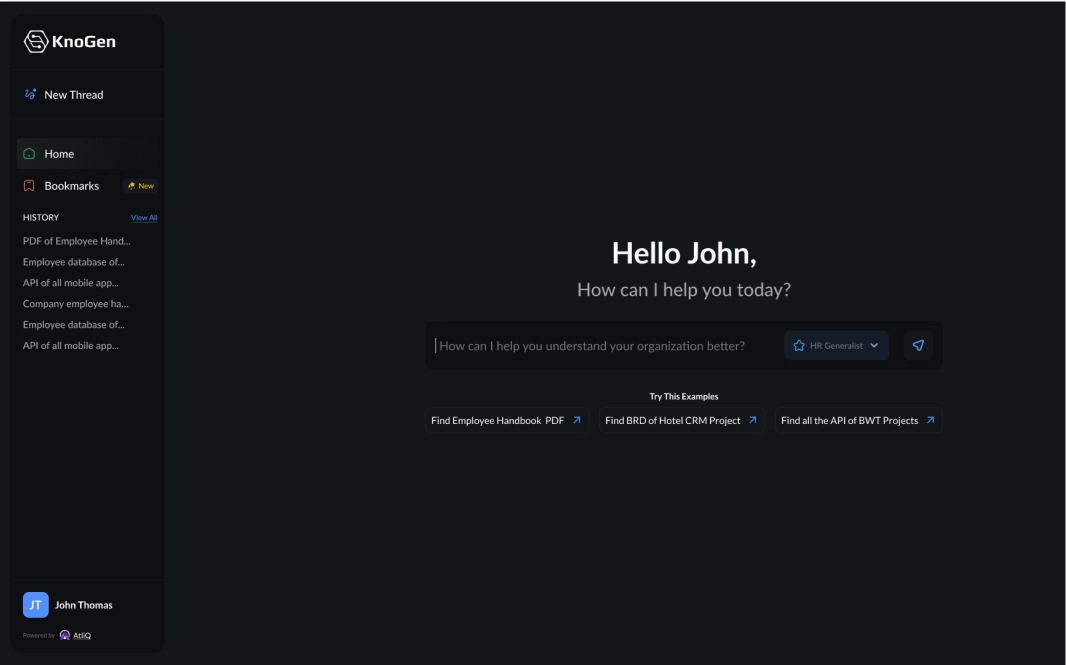Screen dimensions: 1066x665
Task: Expand the HR Generalist dropdown chevron
Action: click(874, 346)
